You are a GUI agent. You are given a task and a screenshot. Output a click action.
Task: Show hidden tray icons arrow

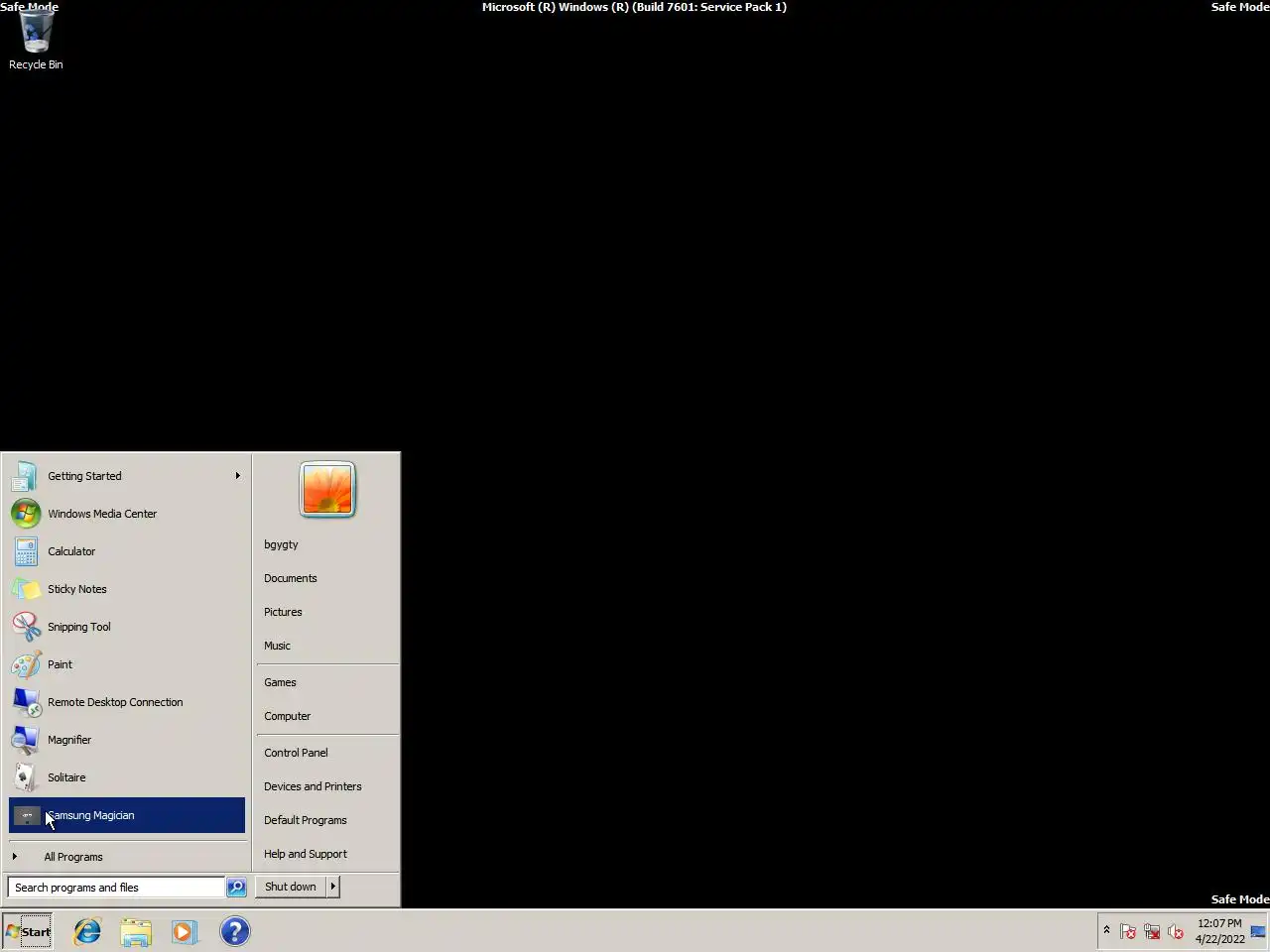pyautogui.click(x=1106, y=930)
